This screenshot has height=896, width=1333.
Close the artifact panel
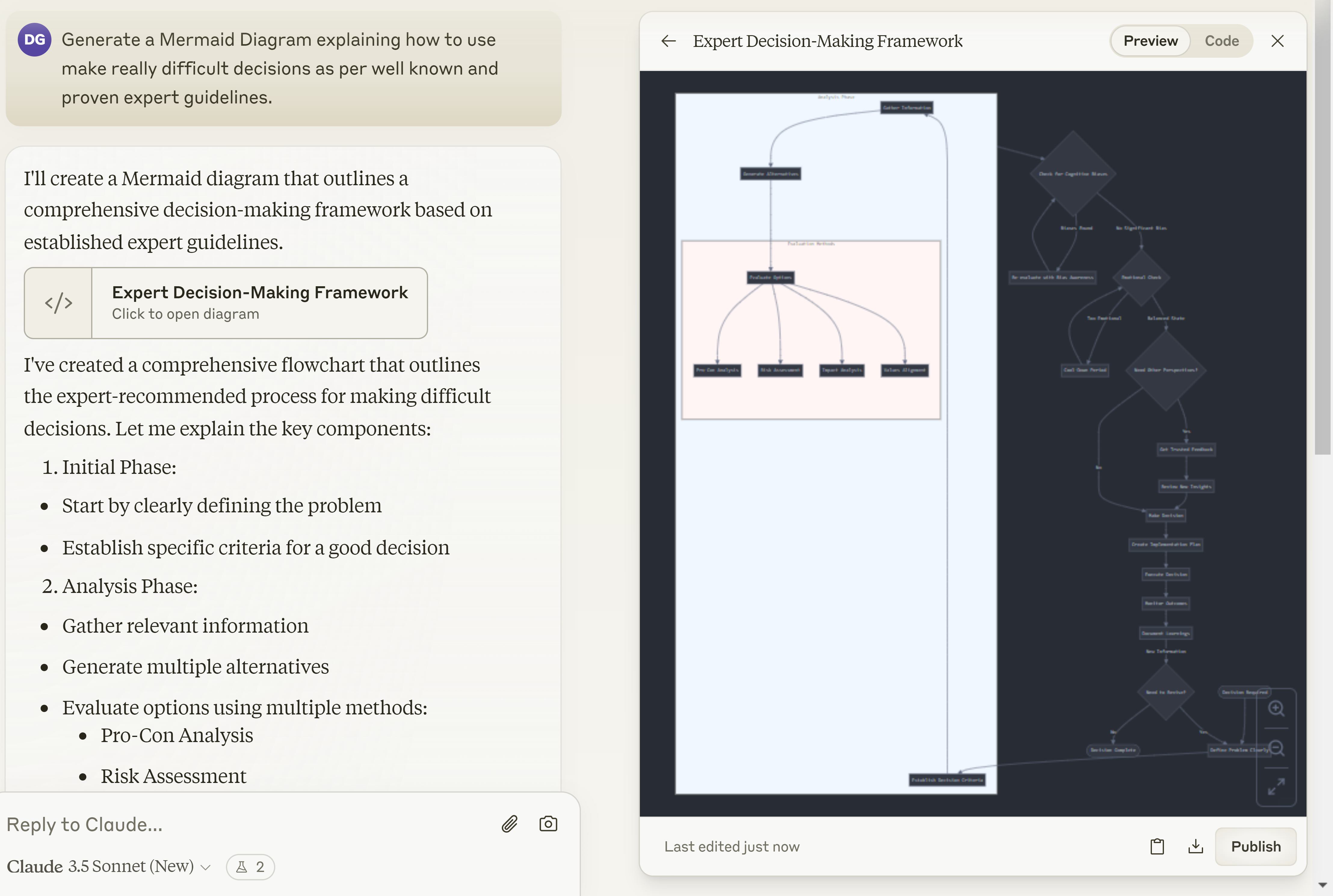pos(1278,41)
